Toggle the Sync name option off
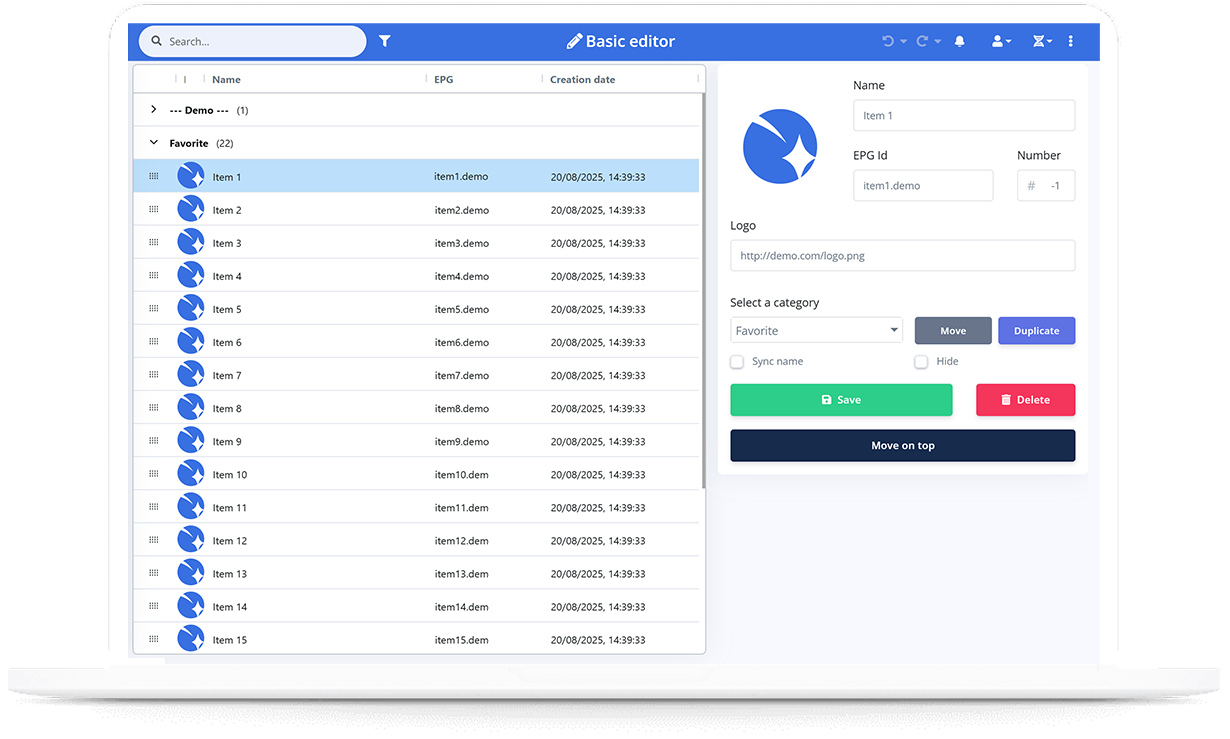This screenshot has width=1230, height=739. coord(737,362)
